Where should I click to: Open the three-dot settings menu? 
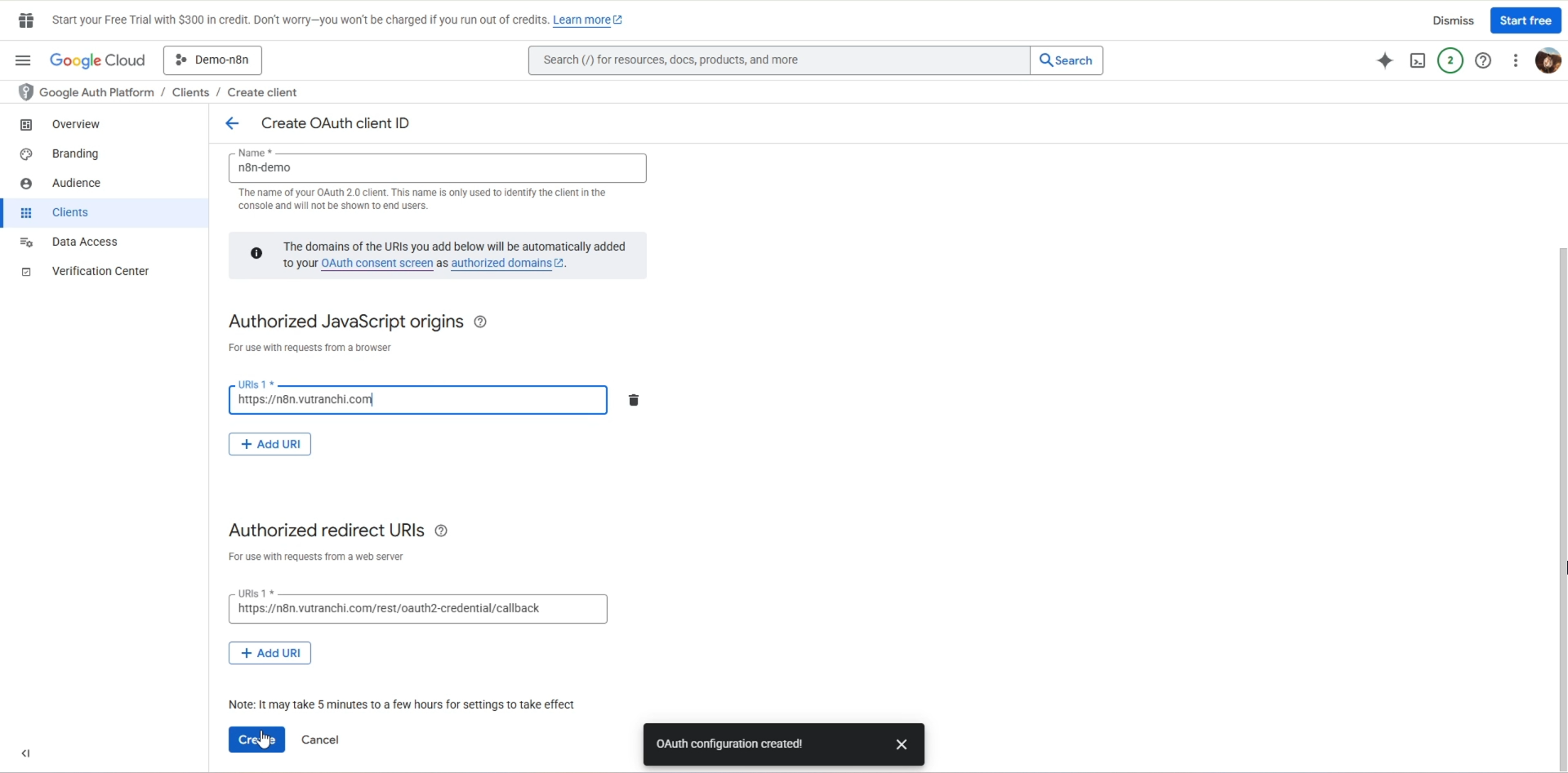(x=1516, y=60)
